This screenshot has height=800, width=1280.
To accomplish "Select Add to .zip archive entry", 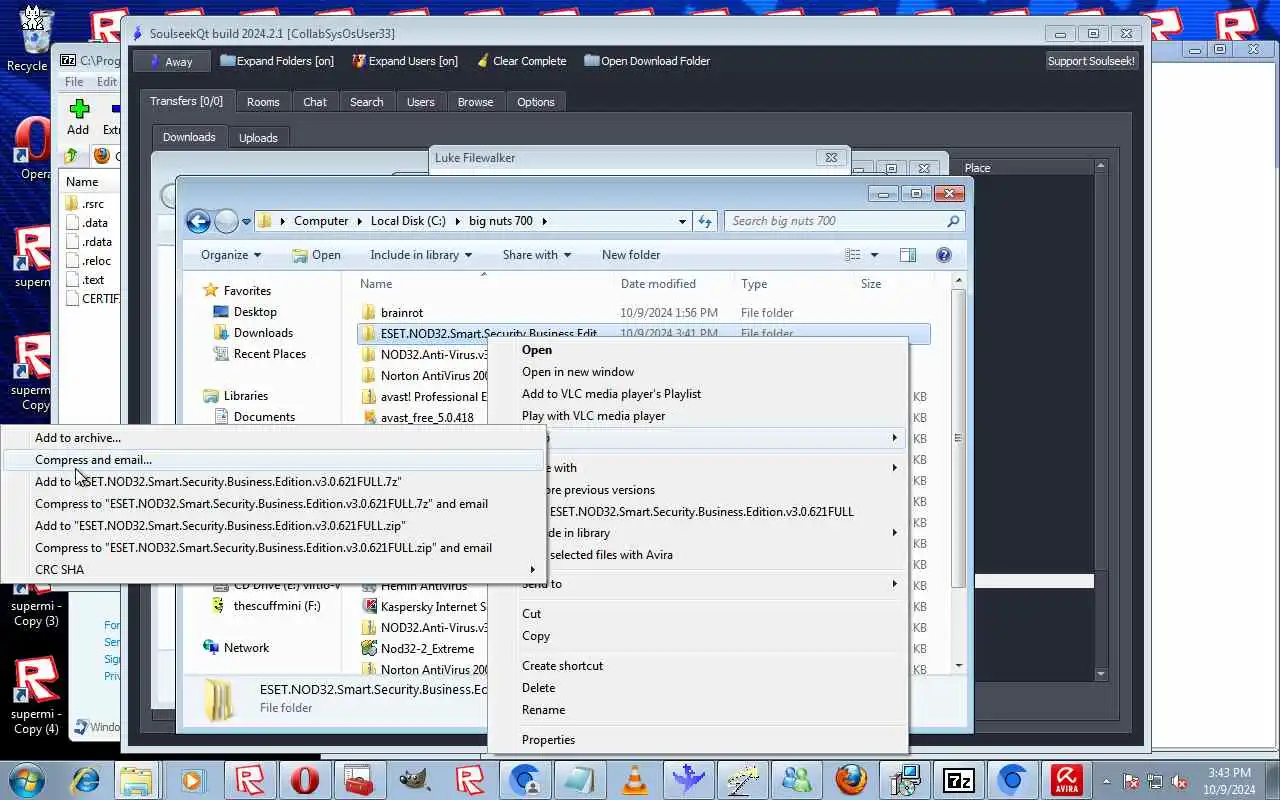I will (274, 526).
